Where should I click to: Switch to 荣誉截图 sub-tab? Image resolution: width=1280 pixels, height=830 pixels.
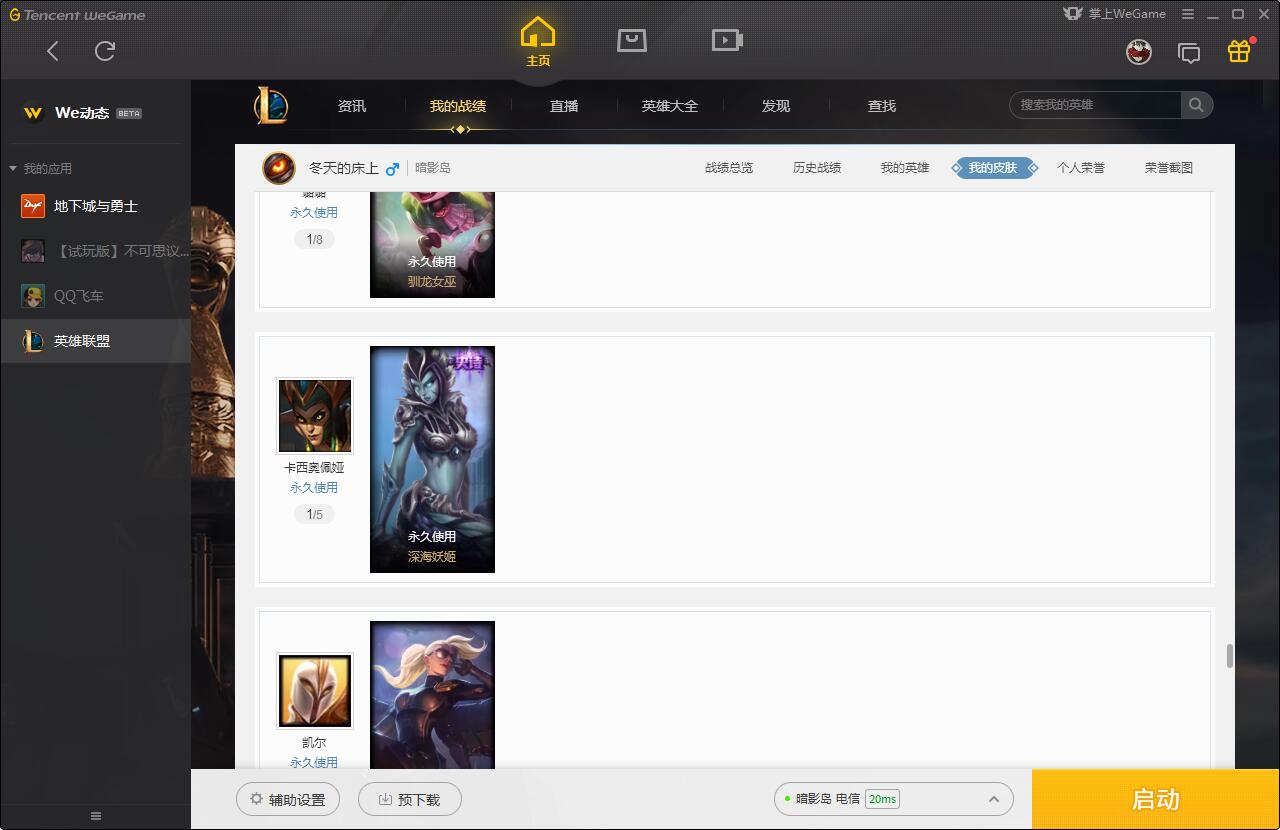pos(1169,168)
